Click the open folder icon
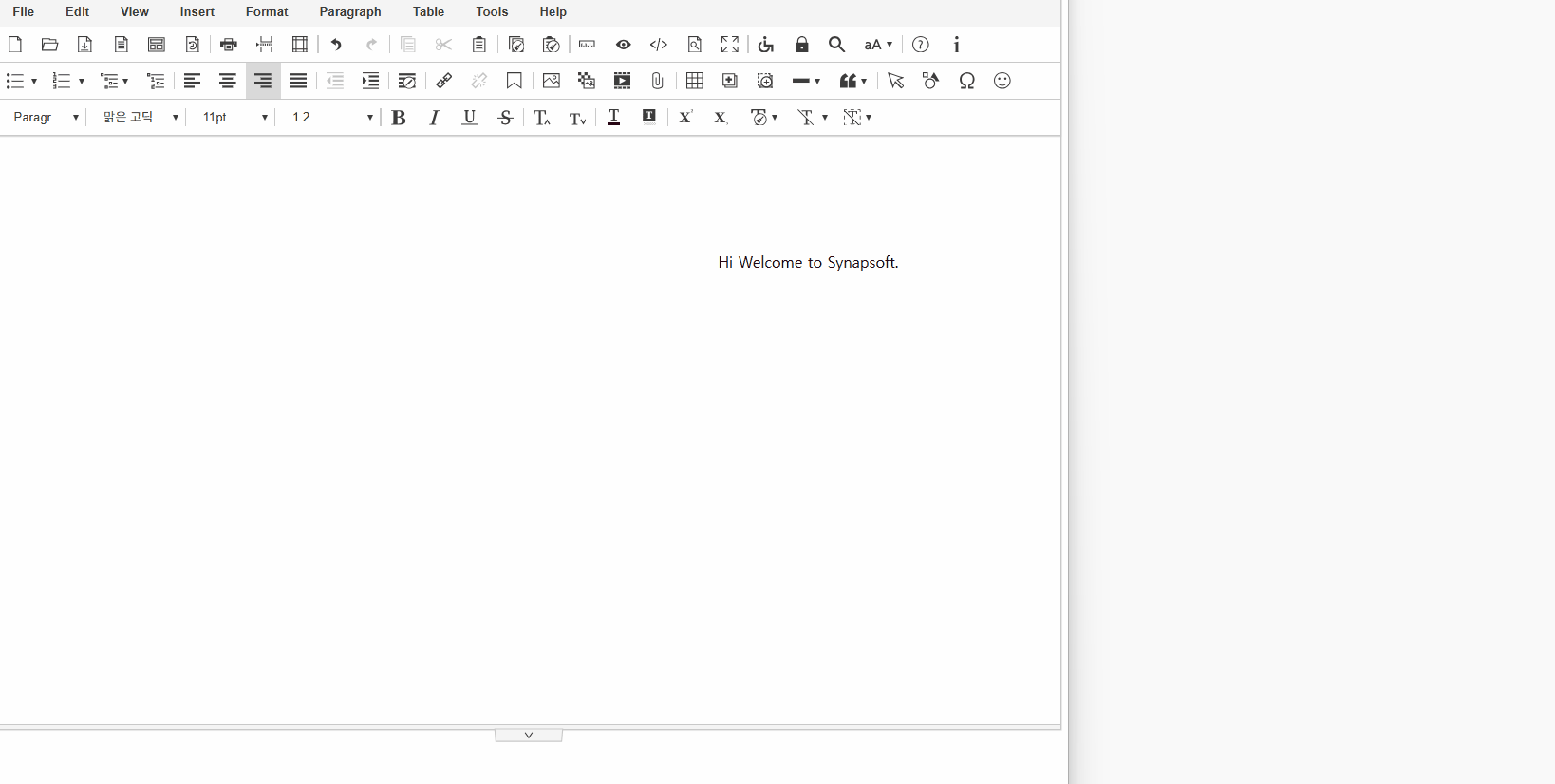This screenshot has height=784, width=1555. (50, 45)
